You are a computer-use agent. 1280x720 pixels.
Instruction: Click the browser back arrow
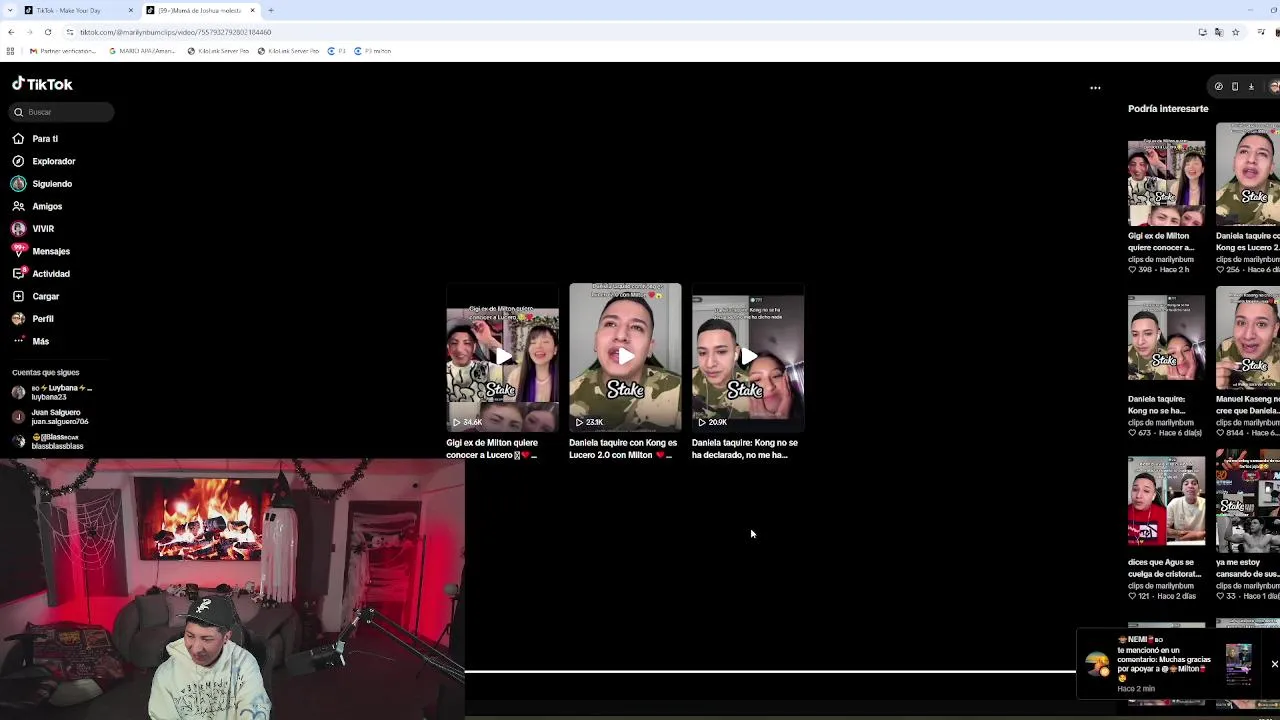[11, 32]
